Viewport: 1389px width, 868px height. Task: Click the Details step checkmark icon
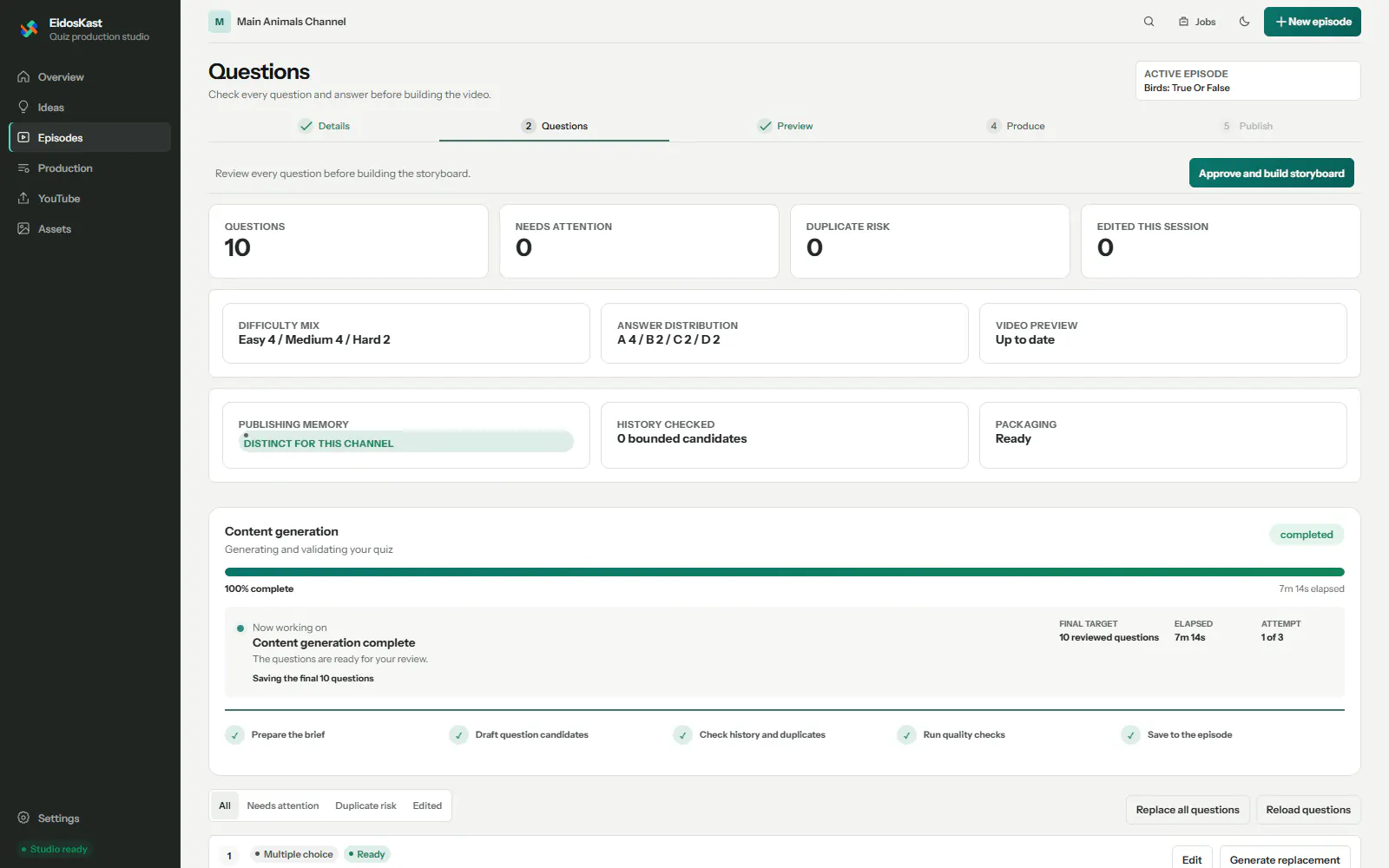306,126
